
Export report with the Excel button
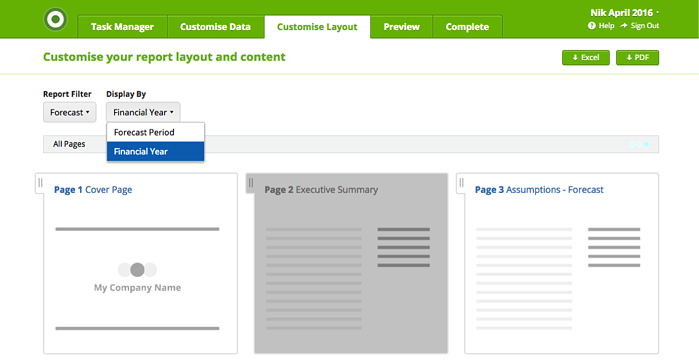point(585,58)
